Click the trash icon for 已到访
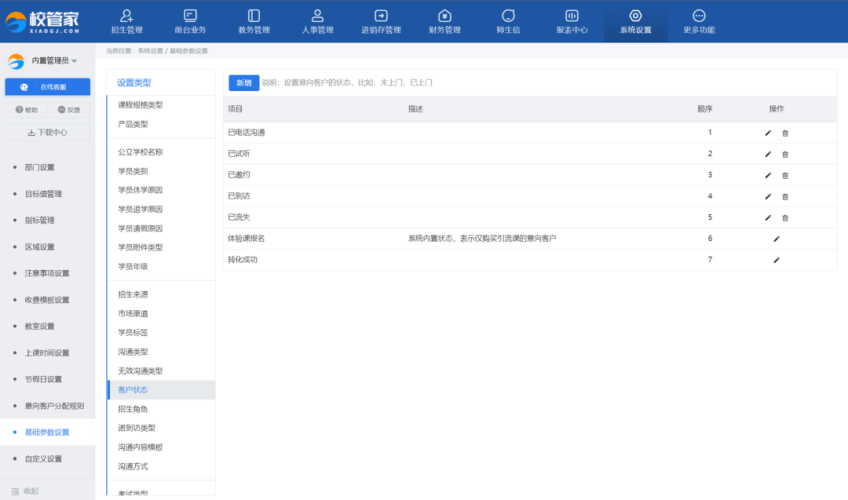The height and width of the screenshot is (500, 848). (785, 196)
